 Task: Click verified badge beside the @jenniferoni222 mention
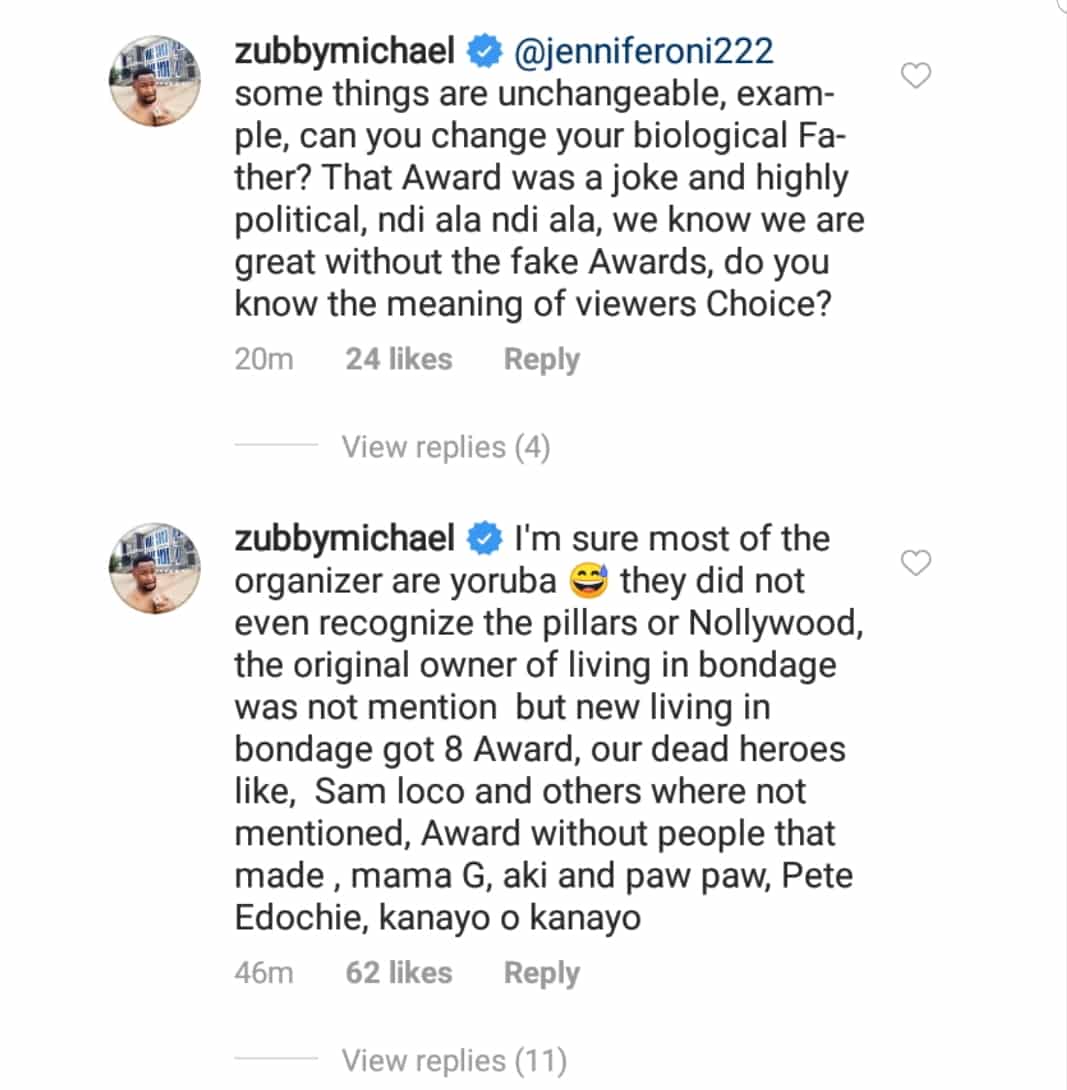tap(484, 52)
